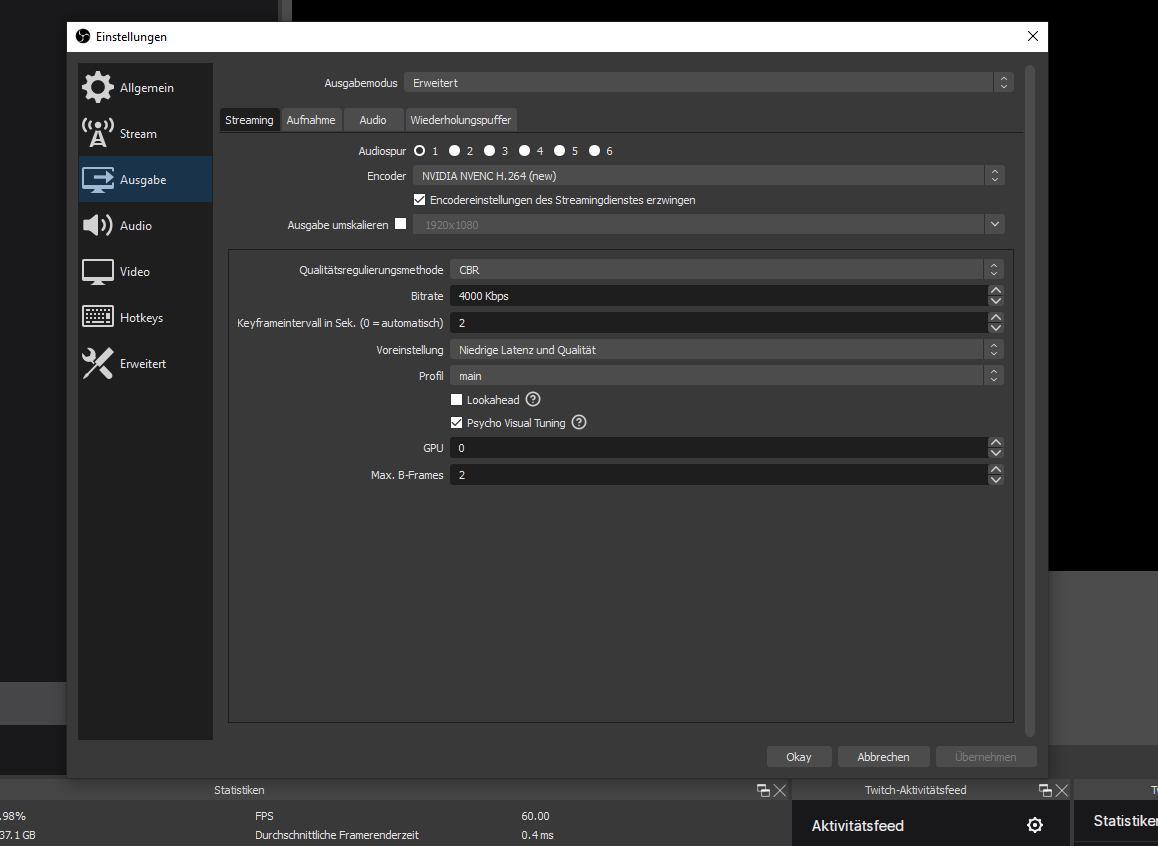The image size is (1158, 846).
Task: Open the Aktivitätsfeed settings gear
Action: click(x=1035, y=825)
